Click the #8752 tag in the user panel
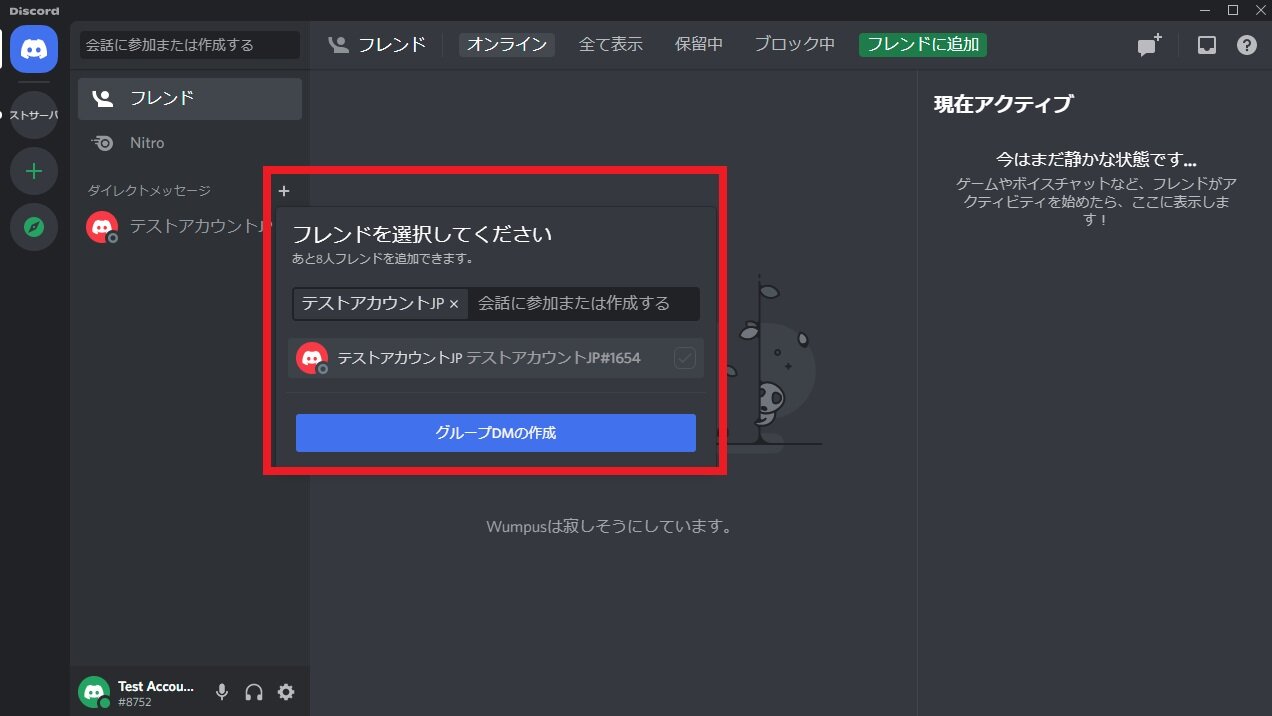This screenshot has height=716, width=1272. tap(133, 702)
